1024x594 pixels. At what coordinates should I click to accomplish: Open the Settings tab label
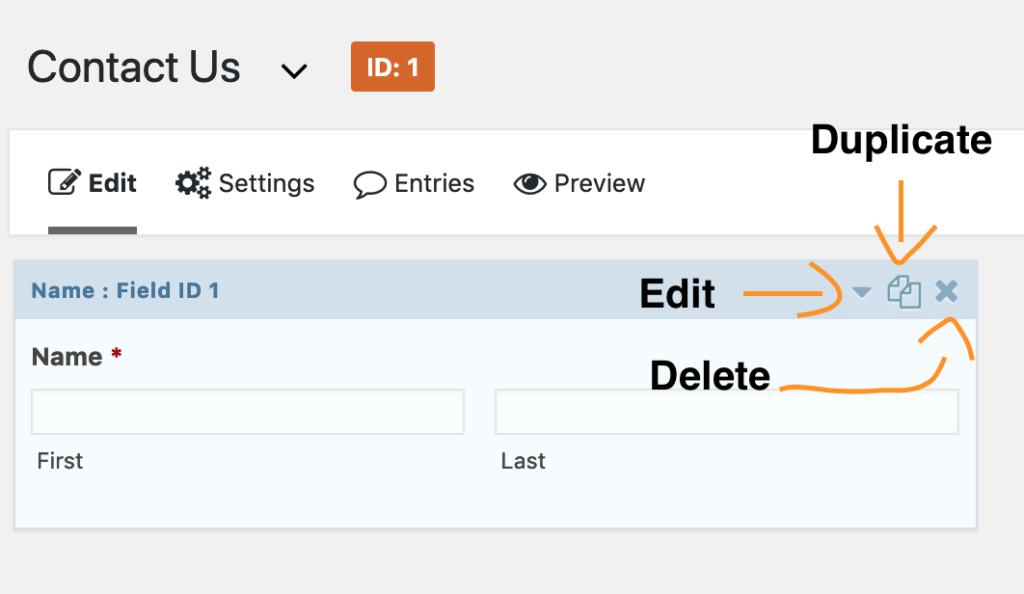pyautogui.click(x=266, y=184)
